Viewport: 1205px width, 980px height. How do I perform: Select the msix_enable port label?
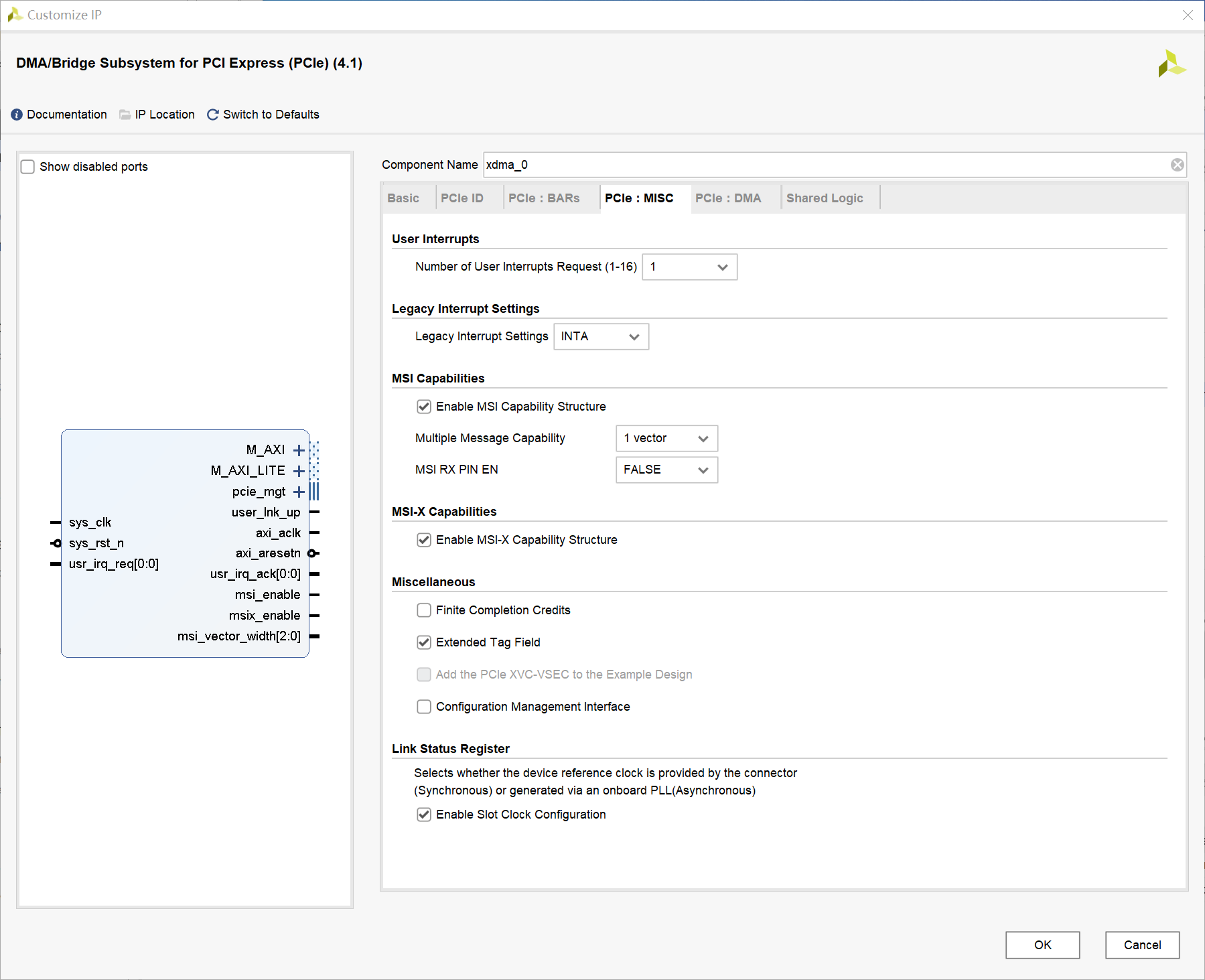click(265, 616)
